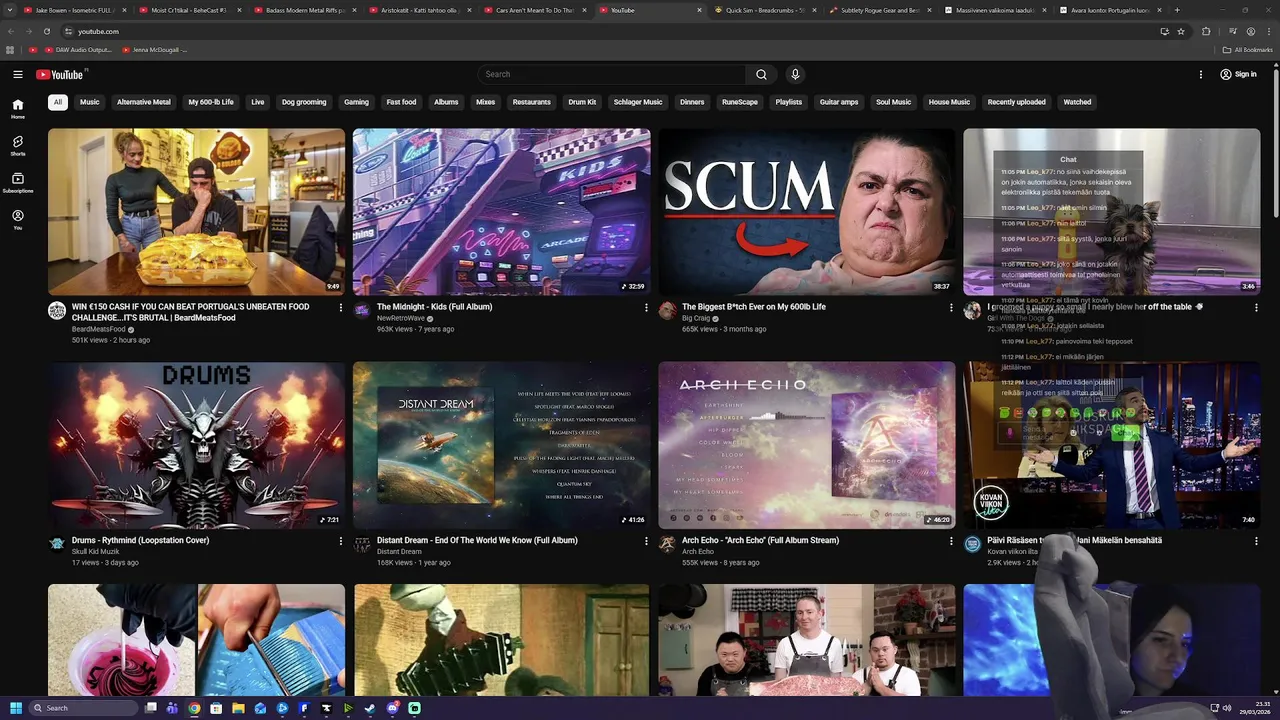The height and width of the screenshot is (720, 1280).
Task: Open BeardMeatsFood channel link
Action: tap(99, 329)
